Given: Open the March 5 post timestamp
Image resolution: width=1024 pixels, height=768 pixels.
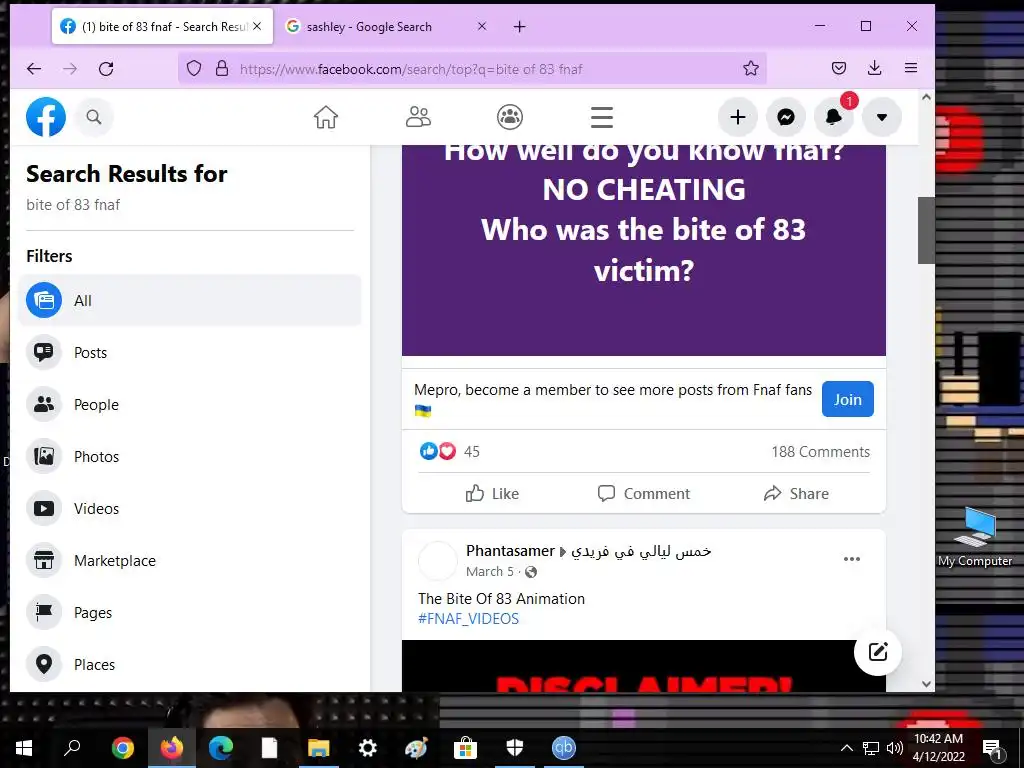Looking at the screenshot, I should pyautogui.click(x=490, y=571).
